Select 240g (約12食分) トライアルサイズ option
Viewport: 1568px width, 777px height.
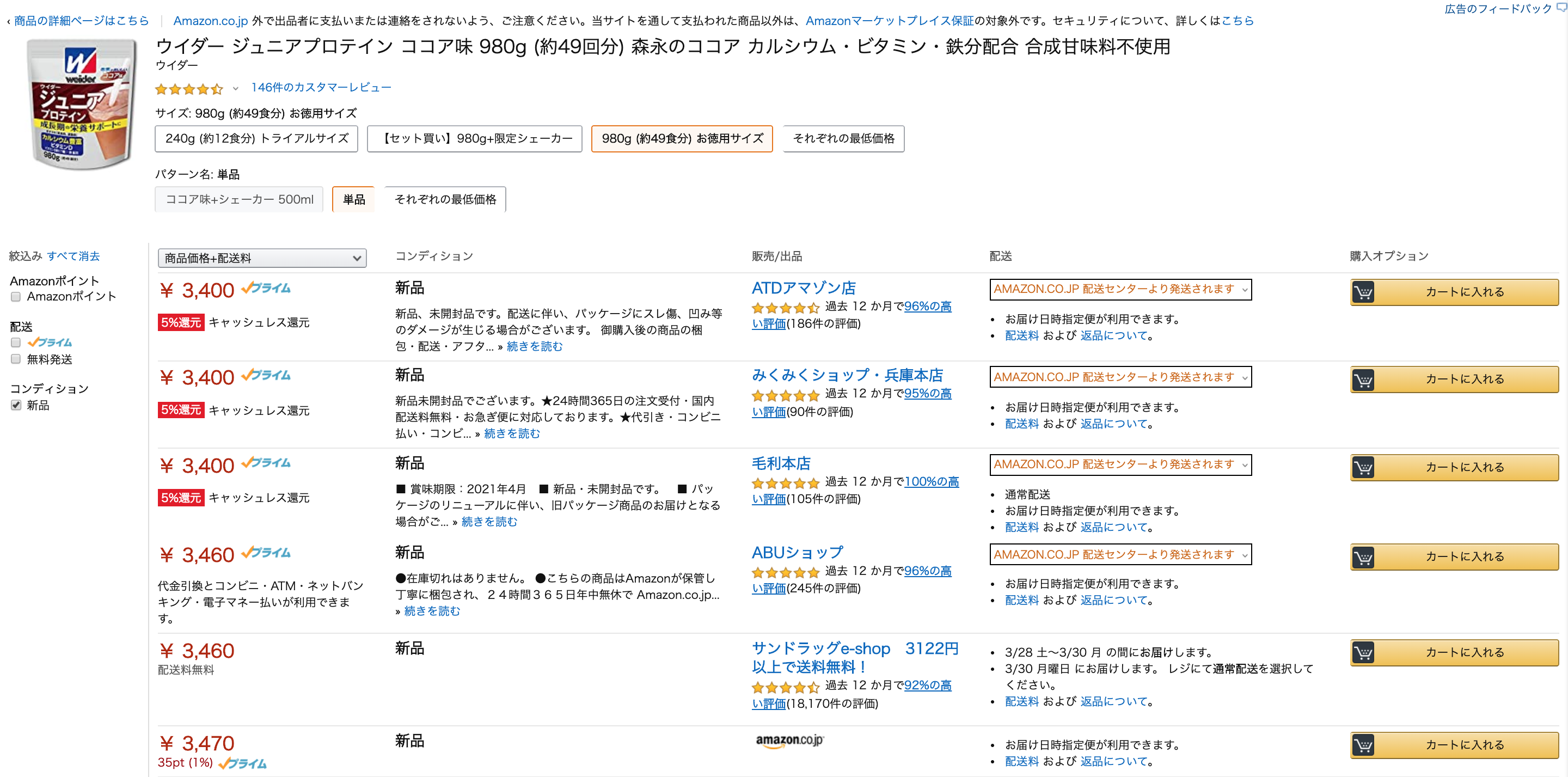[256, 139]
